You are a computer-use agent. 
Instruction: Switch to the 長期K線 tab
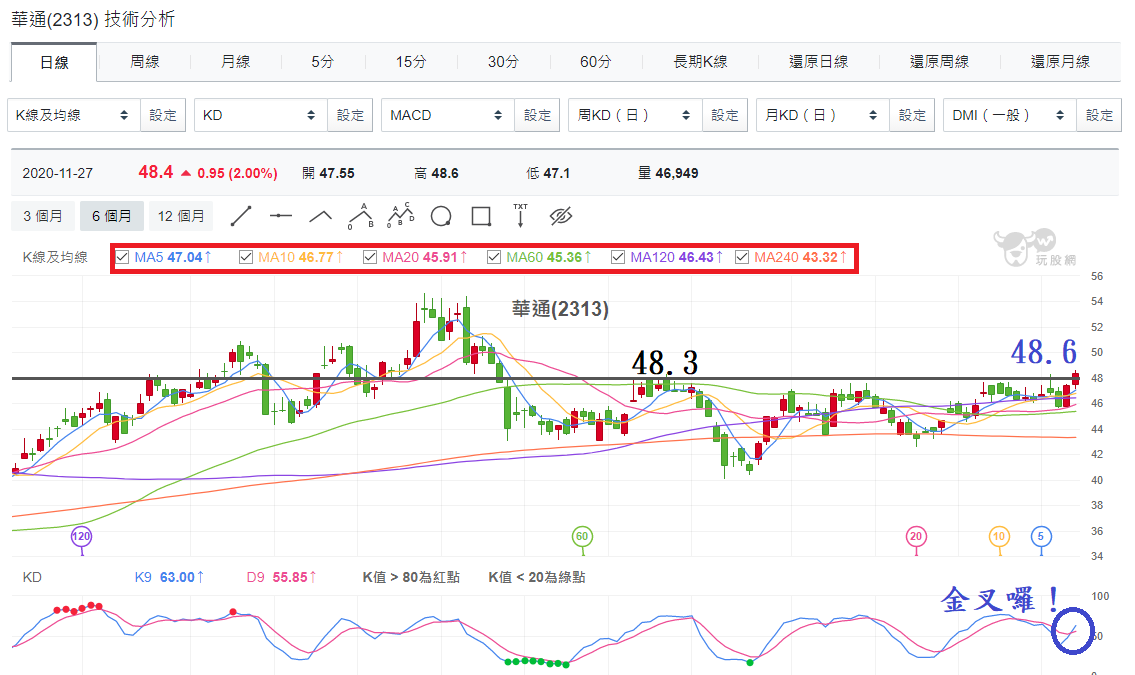[700, 61]
